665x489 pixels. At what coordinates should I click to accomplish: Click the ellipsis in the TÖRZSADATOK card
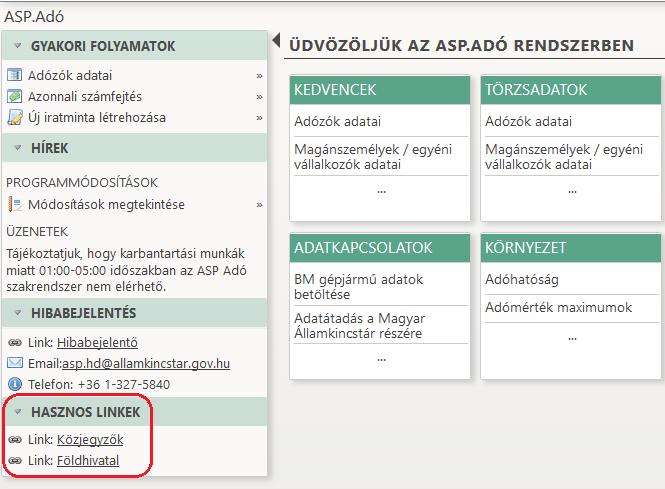tap(572, 192)
